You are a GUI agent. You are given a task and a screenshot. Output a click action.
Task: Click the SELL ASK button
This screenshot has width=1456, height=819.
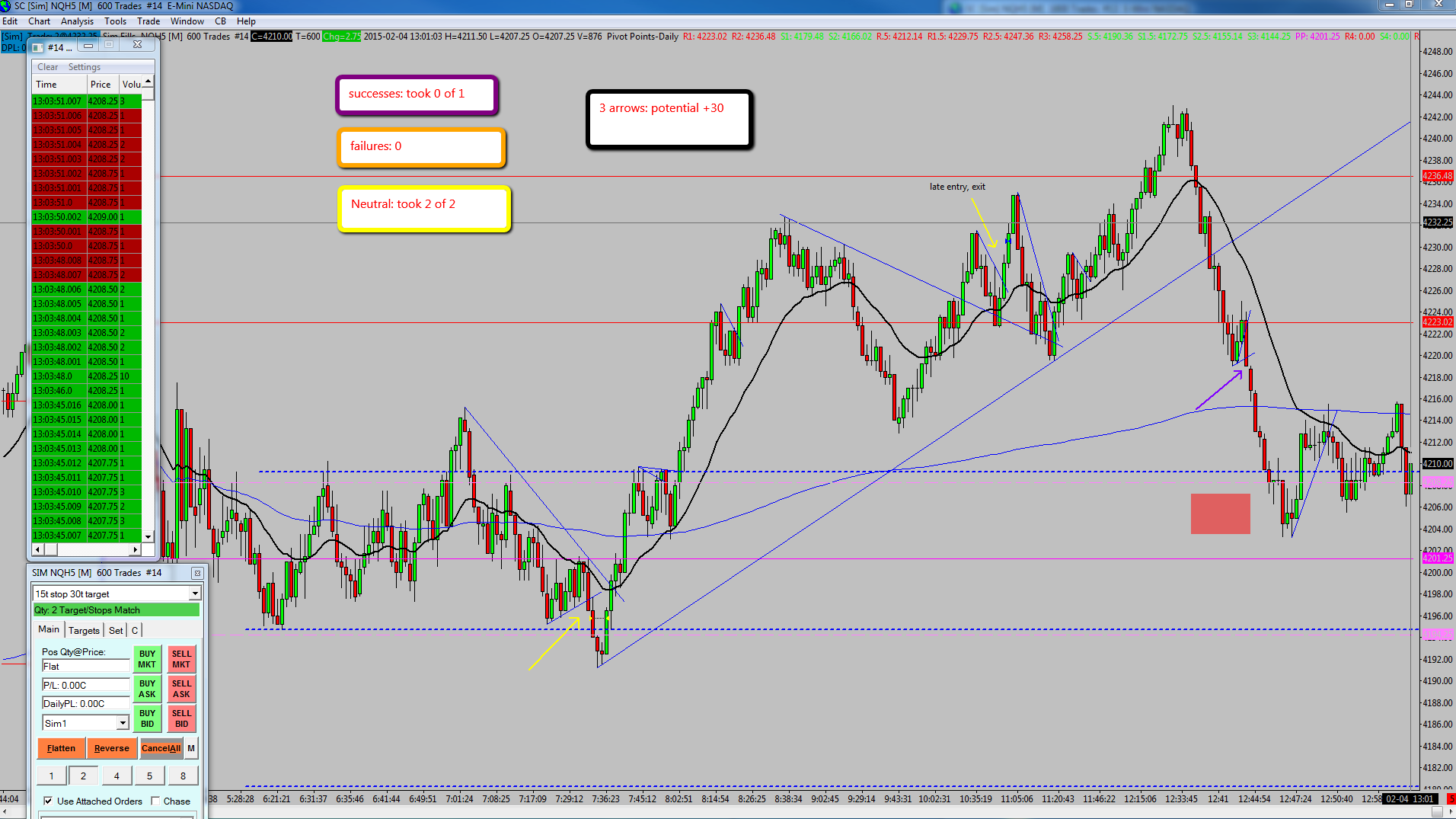tap(181, 689)
